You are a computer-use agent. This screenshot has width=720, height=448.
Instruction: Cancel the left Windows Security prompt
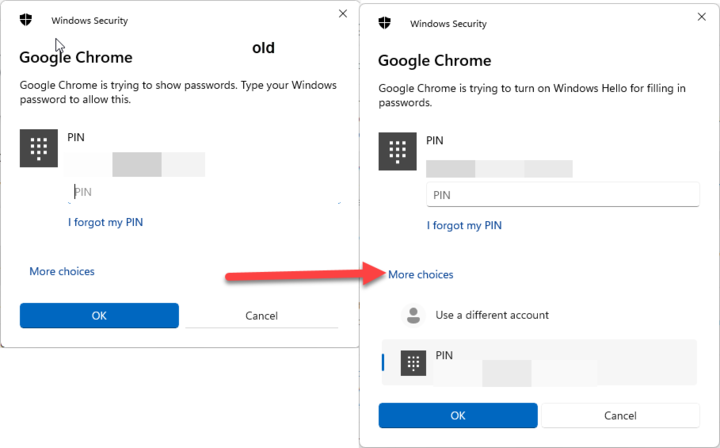pos(261,315)
